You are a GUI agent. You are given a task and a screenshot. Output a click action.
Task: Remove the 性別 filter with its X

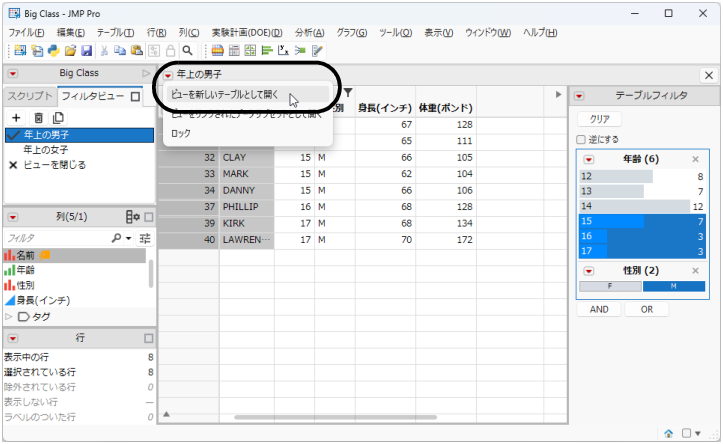tap(695, 271)
